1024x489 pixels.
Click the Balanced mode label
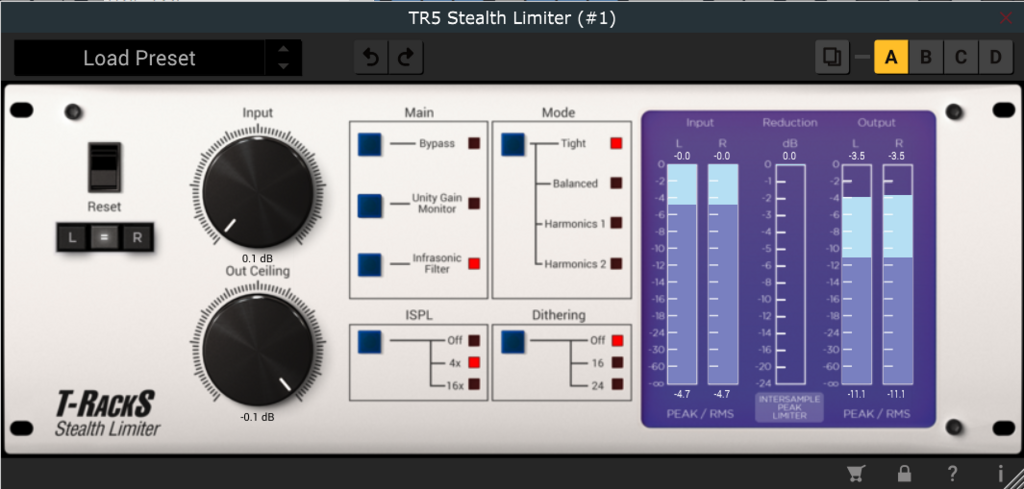tap(575, 183)
